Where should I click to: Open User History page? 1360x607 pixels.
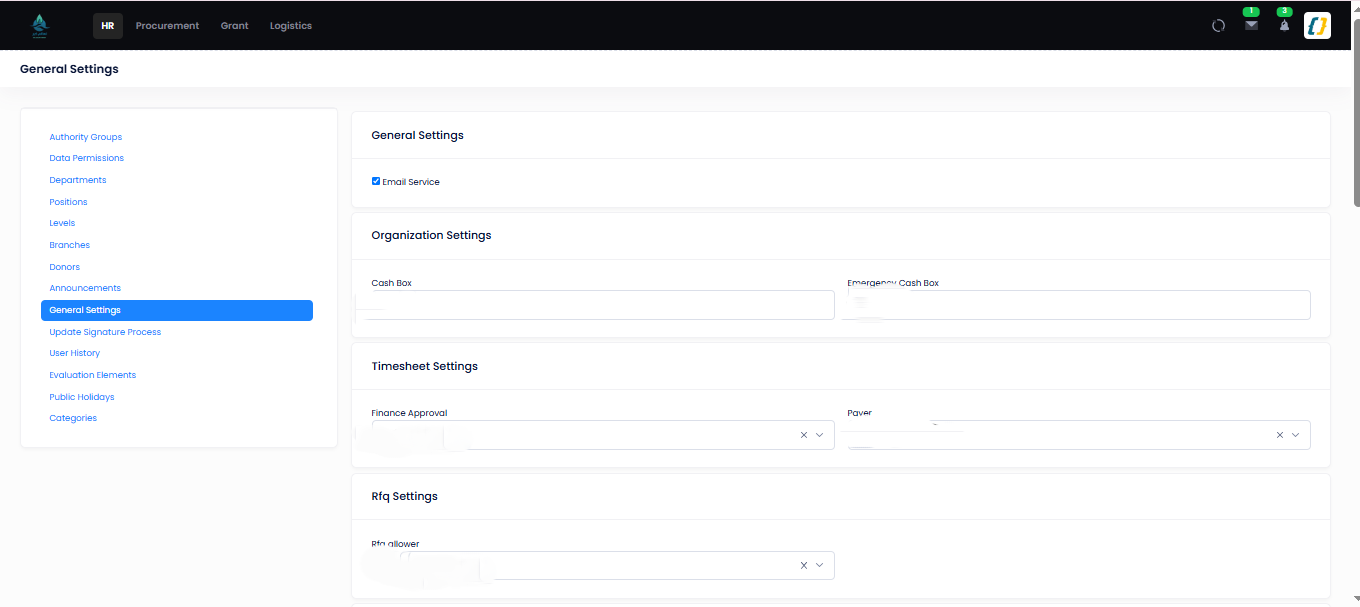pyautogui.click(x=75, y=353)
